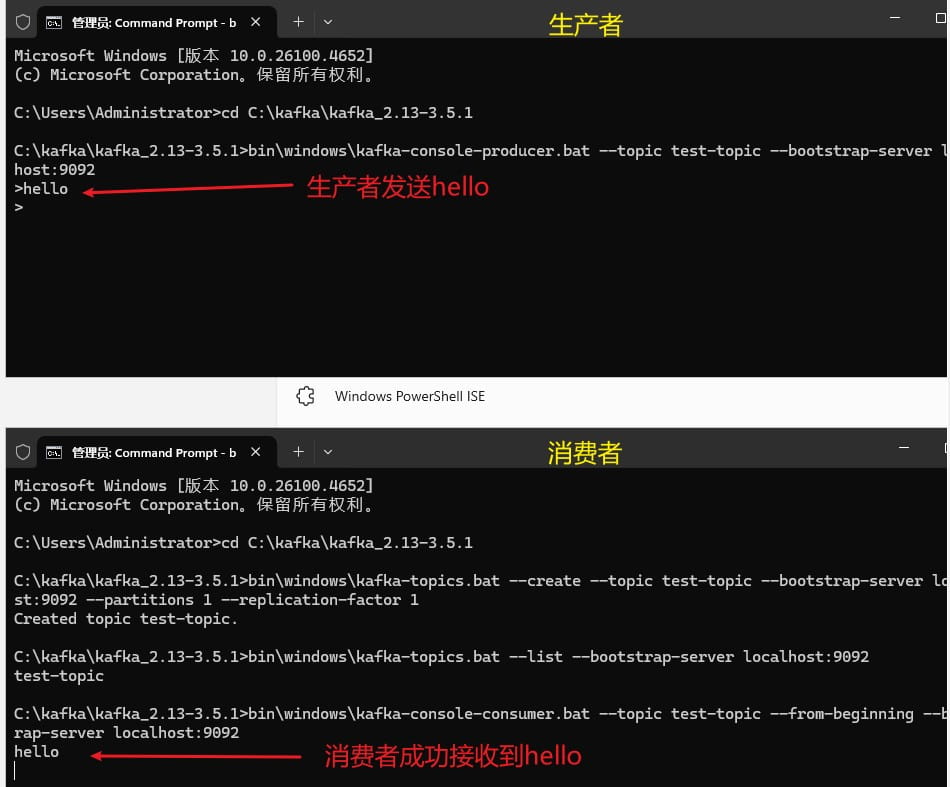Click the Microsoft Corporation line in the consumer
The width and height of the screenshot is (950, 787).
[x=193, y=505]
